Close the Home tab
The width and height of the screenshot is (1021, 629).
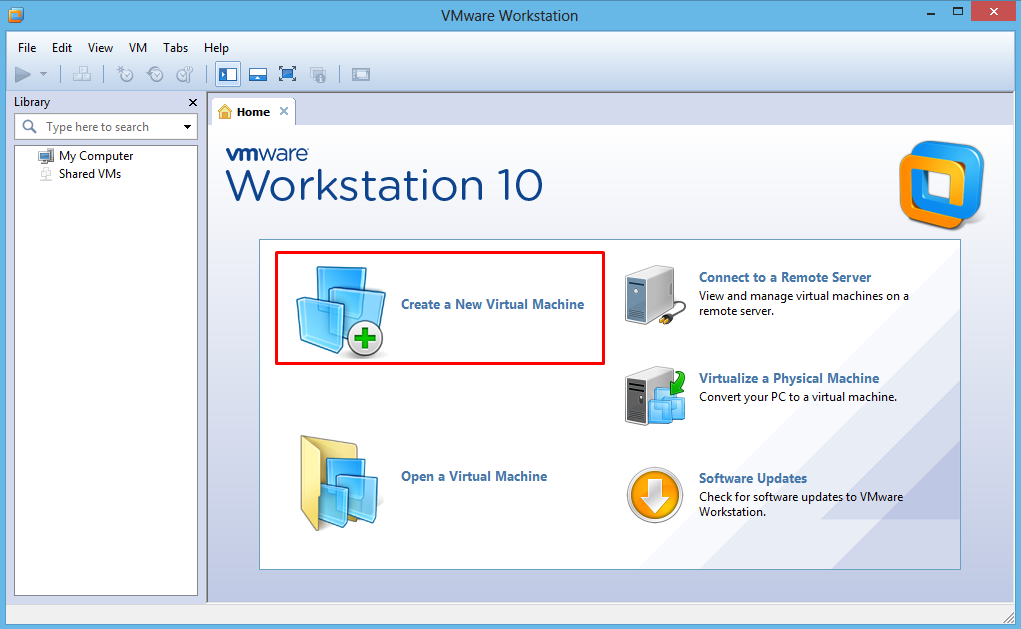[x=284, y=111]
